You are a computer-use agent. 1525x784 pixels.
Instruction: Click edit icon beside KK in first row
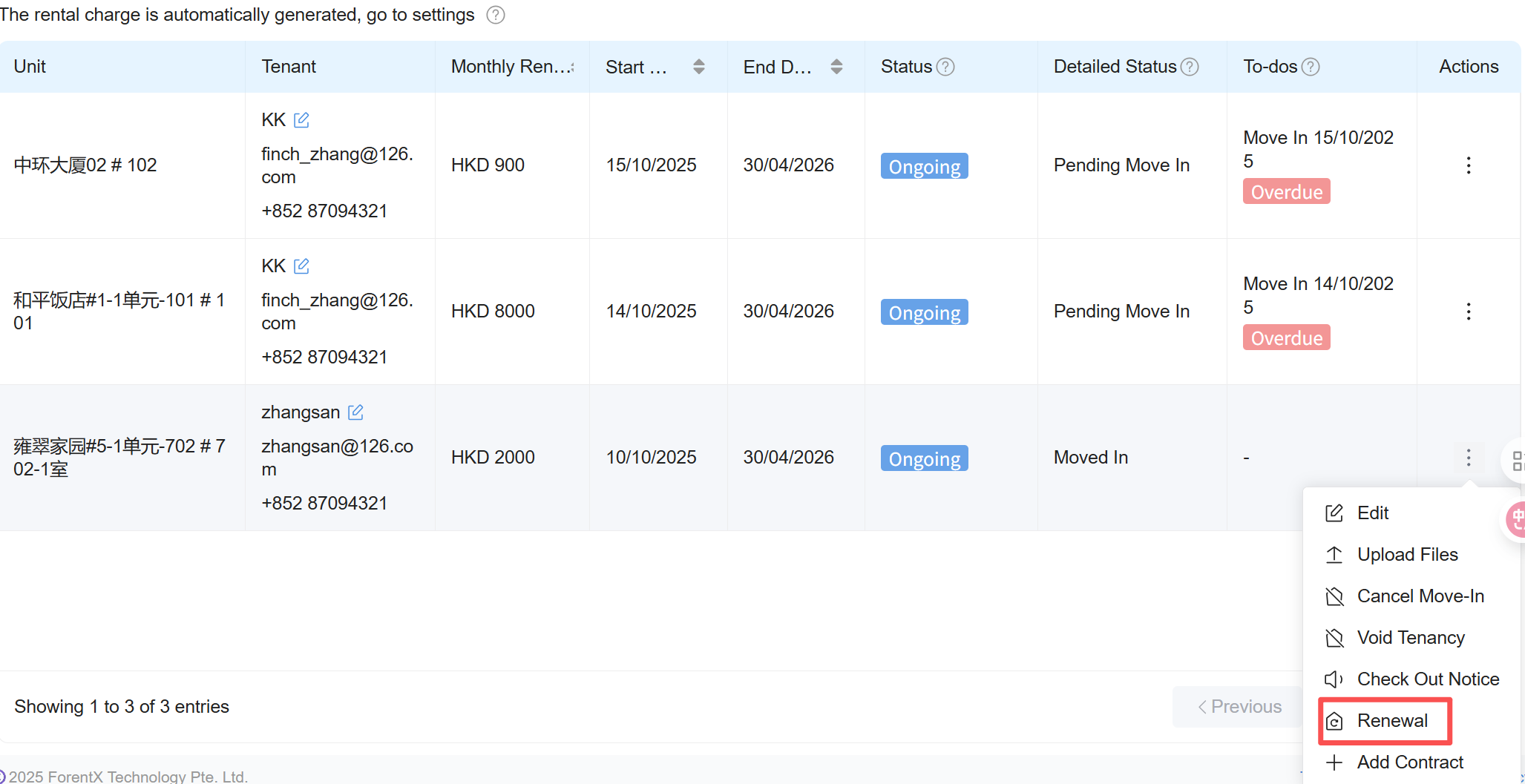(301, 120)
